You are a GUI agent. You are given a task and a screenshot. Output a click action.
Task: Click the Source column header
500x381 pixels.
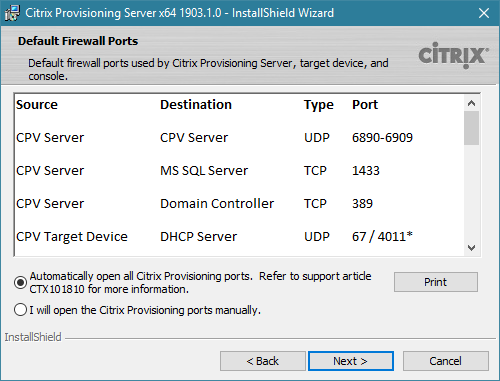pyautogui.click(x=37, y=105)
